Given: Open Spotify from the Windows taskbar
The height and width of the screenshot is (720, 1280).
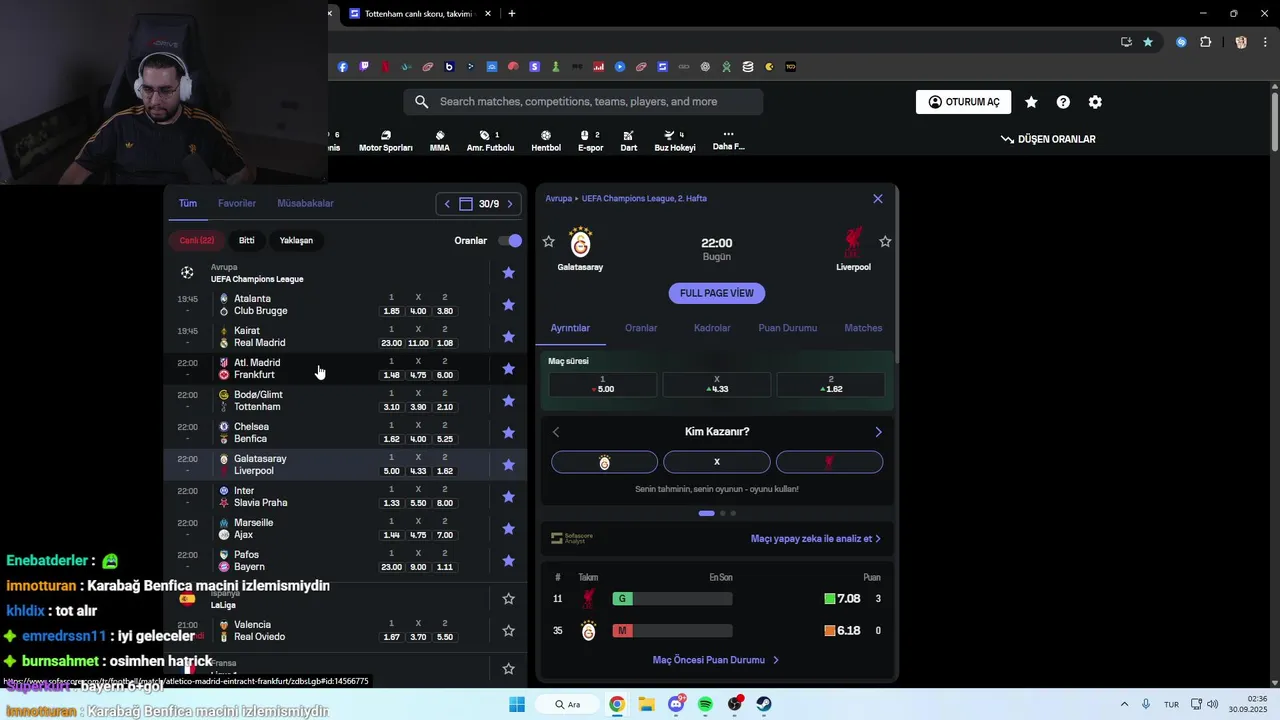Looking at the screenshot, I should click(705, 704).
